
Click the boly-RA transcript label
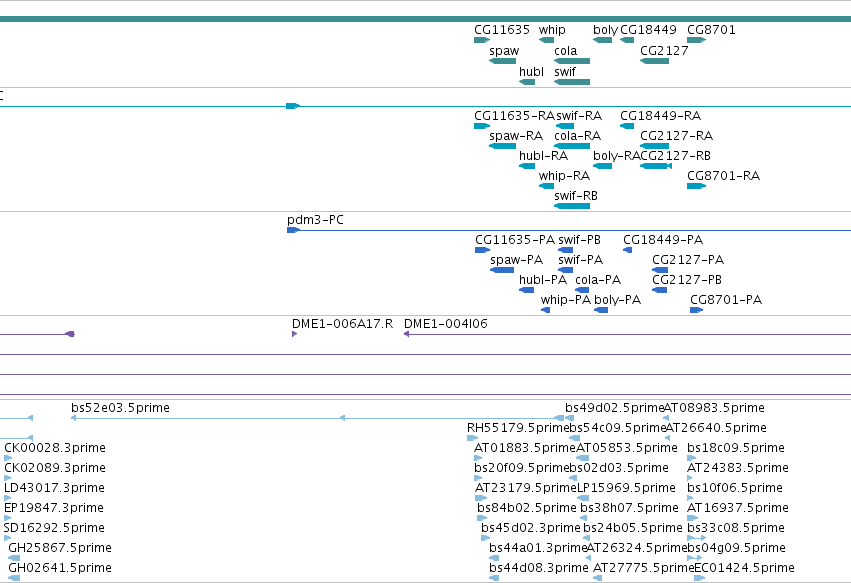tap(617, 156)
